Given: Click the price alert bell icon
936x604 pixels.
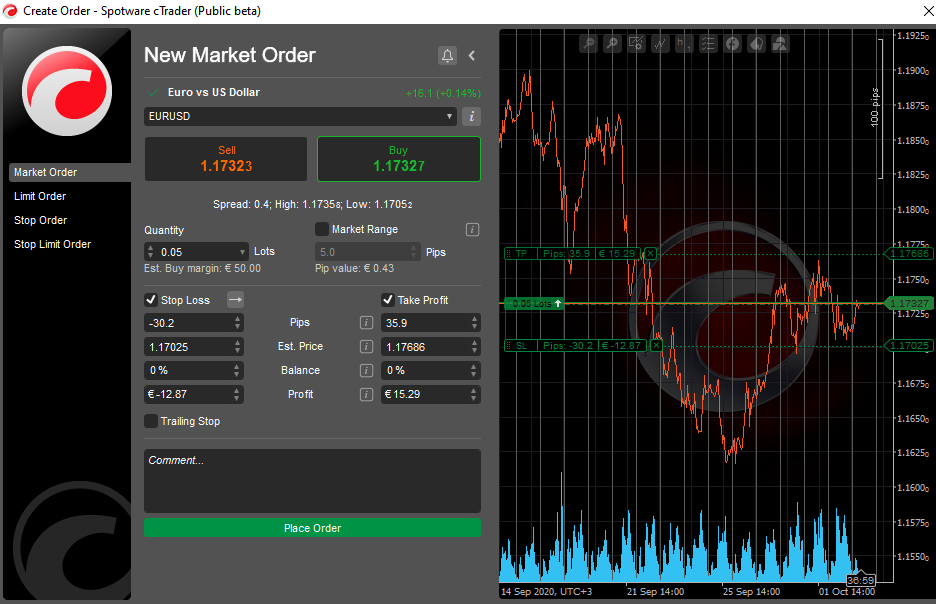Looking at the screenshot, I should coord(447,56).
